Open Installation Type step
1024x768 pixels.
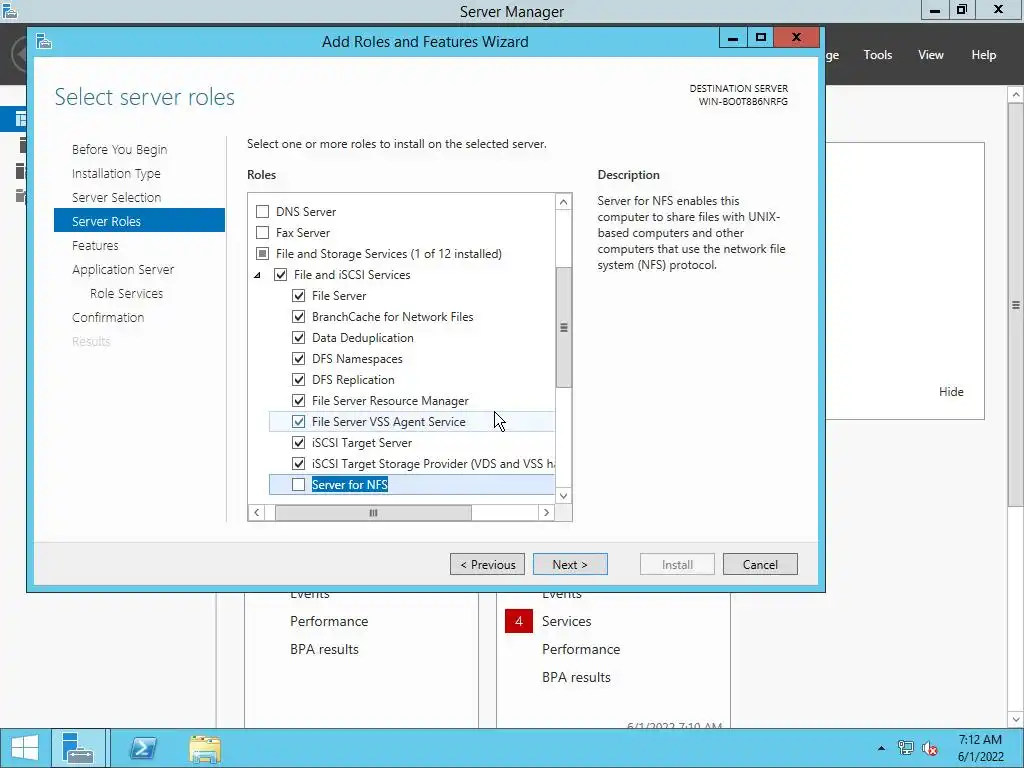click(116, 174)
